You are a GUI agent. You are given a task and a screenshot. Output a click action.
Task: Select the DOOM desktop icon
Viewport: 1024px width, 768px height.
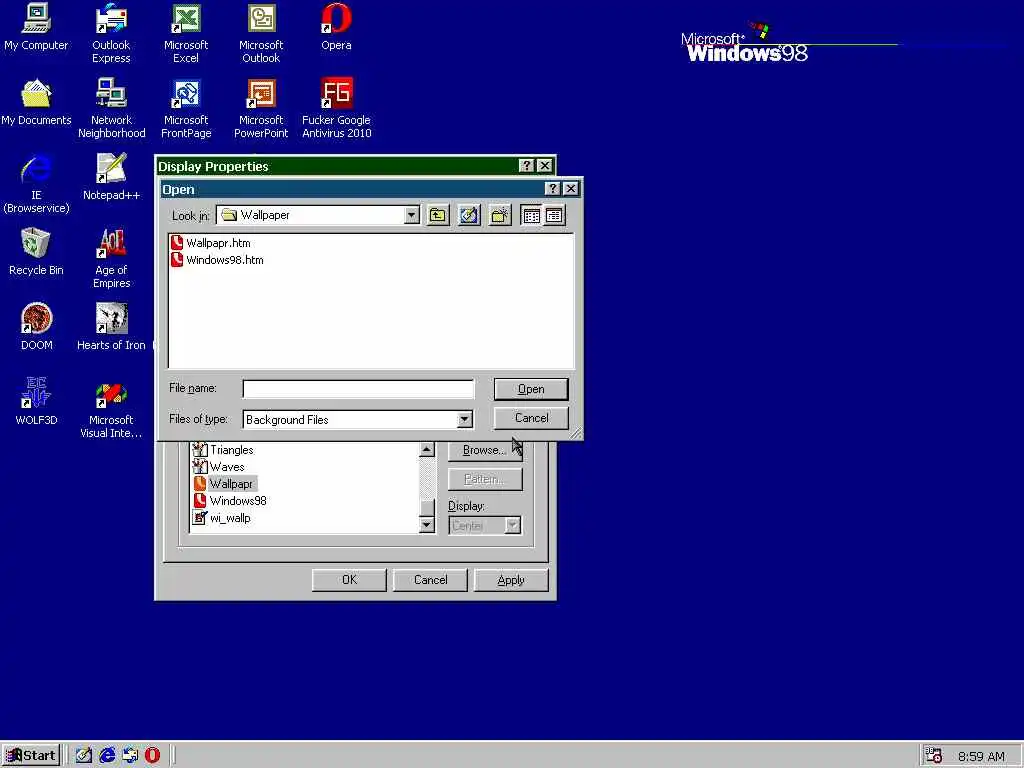[37, 328]
